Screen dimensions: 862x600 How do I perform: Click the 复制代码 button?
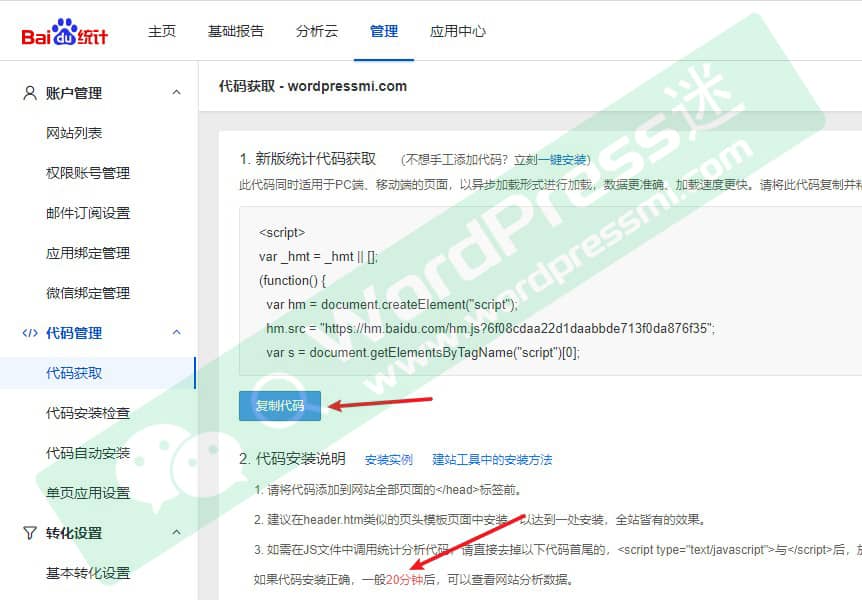tap(280, 406)
